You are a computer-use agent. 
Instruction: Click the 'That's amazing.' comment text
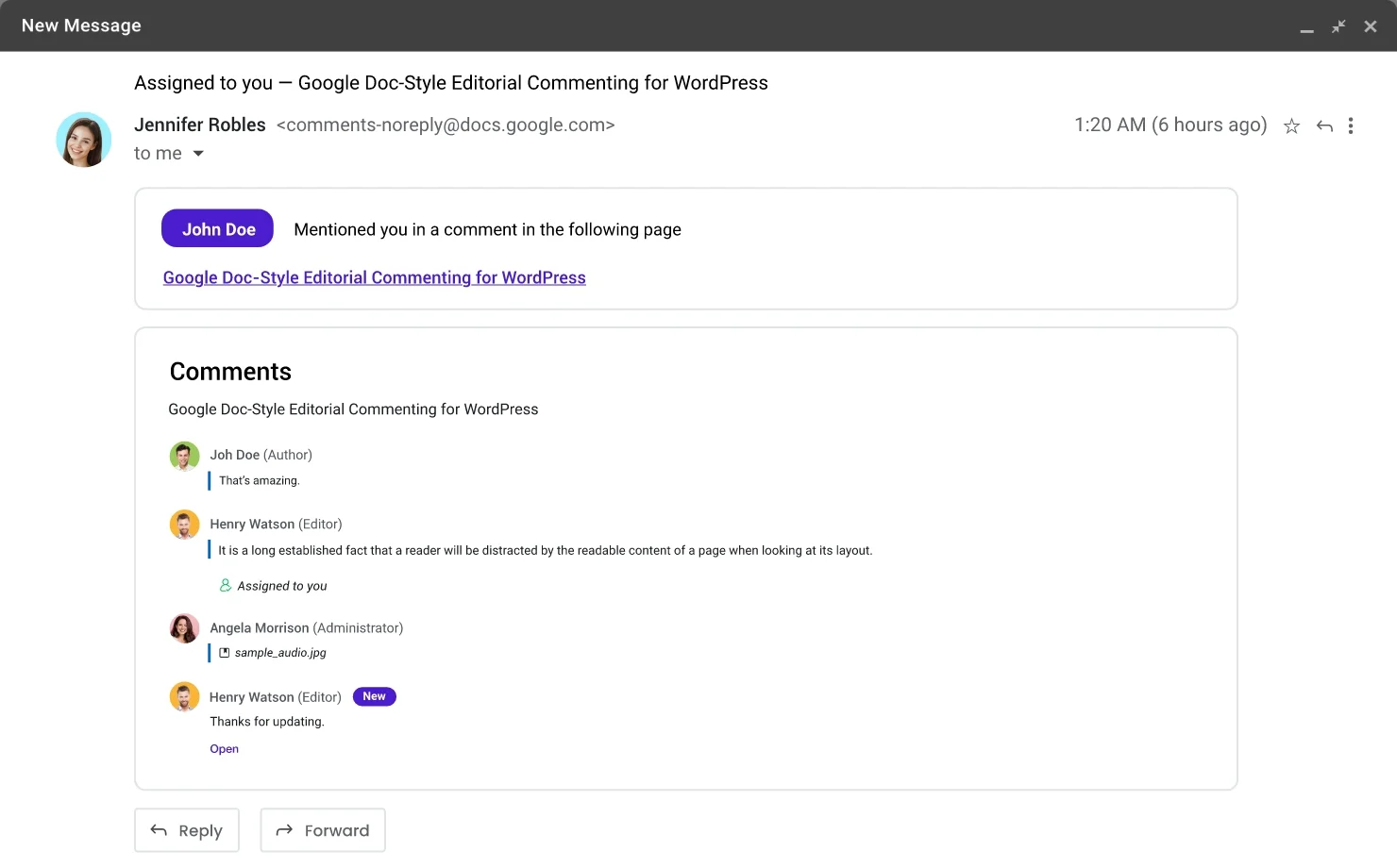click(260, 481)
